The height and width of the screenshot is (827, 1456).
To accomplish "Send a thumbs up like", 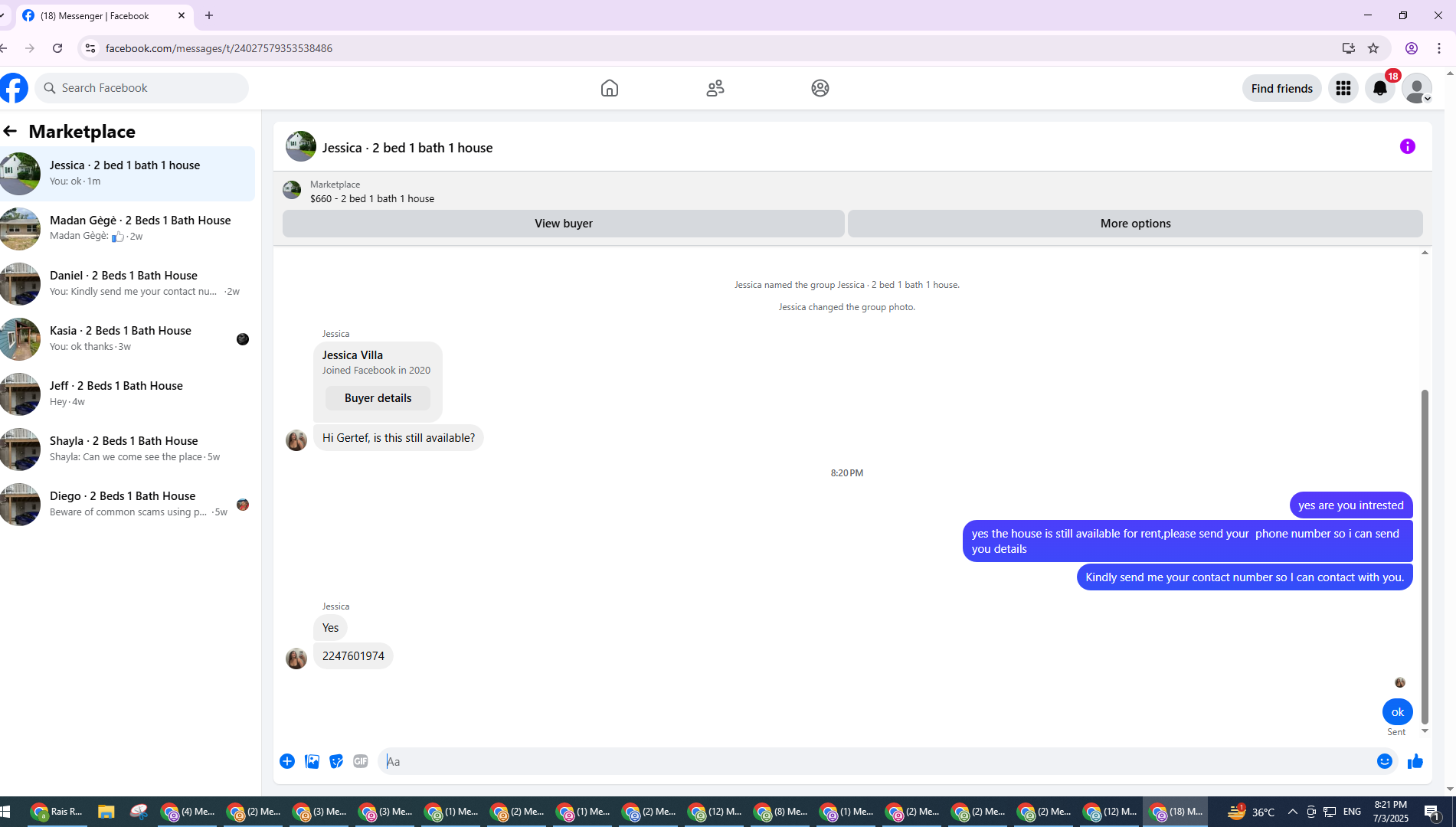I will click(x=1415, y=761).
